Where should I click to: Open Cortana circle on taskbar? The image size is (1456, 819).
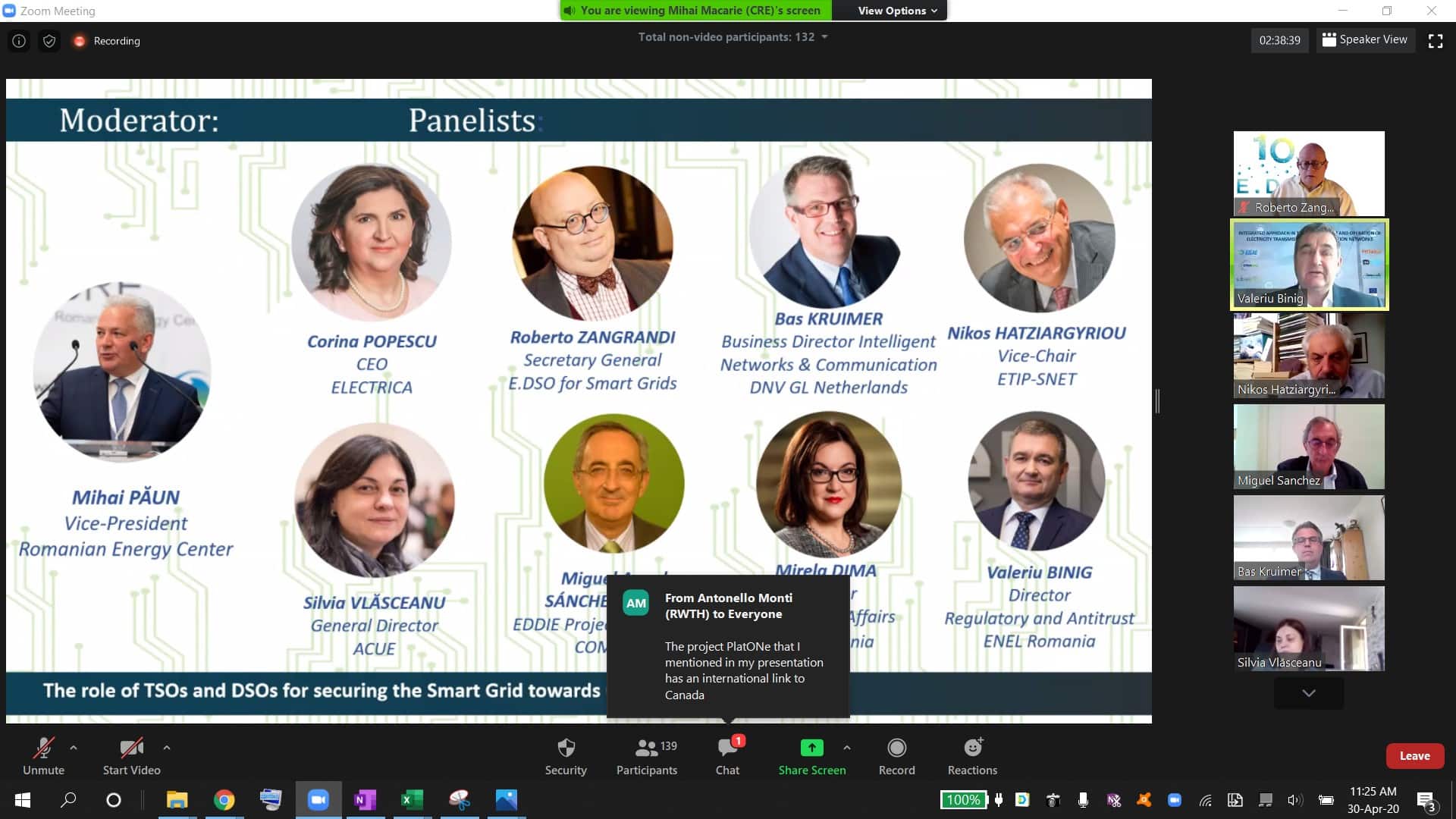(x=114, y=800)
